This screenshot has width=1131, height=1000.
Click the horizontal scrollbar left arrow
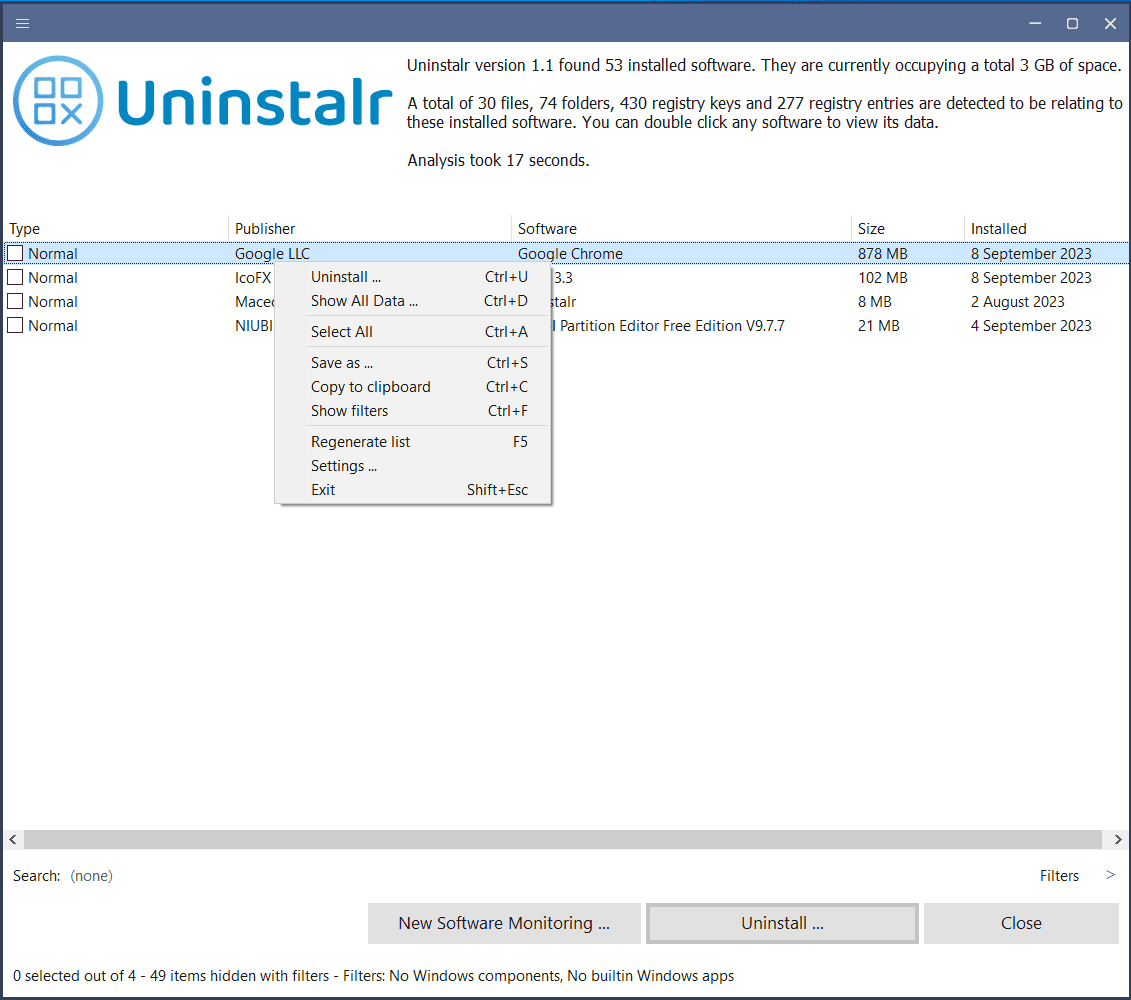13,840
